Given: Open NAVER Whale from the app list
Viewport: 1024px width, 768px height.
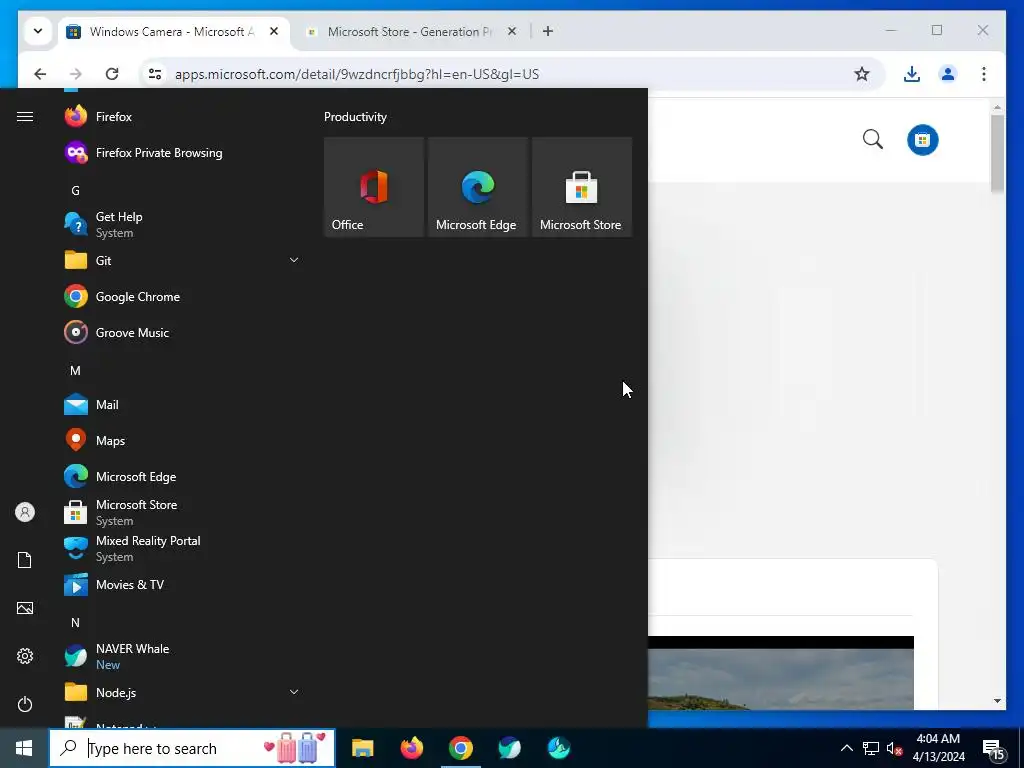Looking at the screenshot, I should click(182, 656).
